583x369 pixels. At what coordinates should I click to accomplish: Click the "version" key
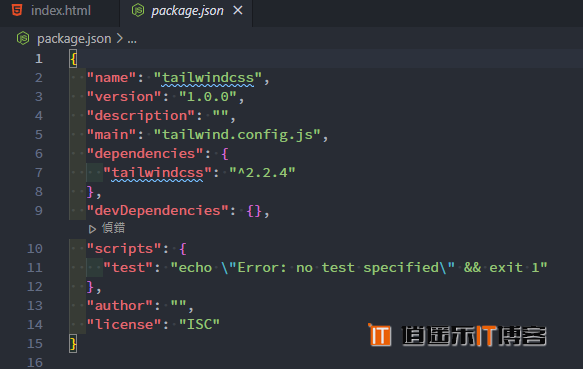tap(124, 97)
